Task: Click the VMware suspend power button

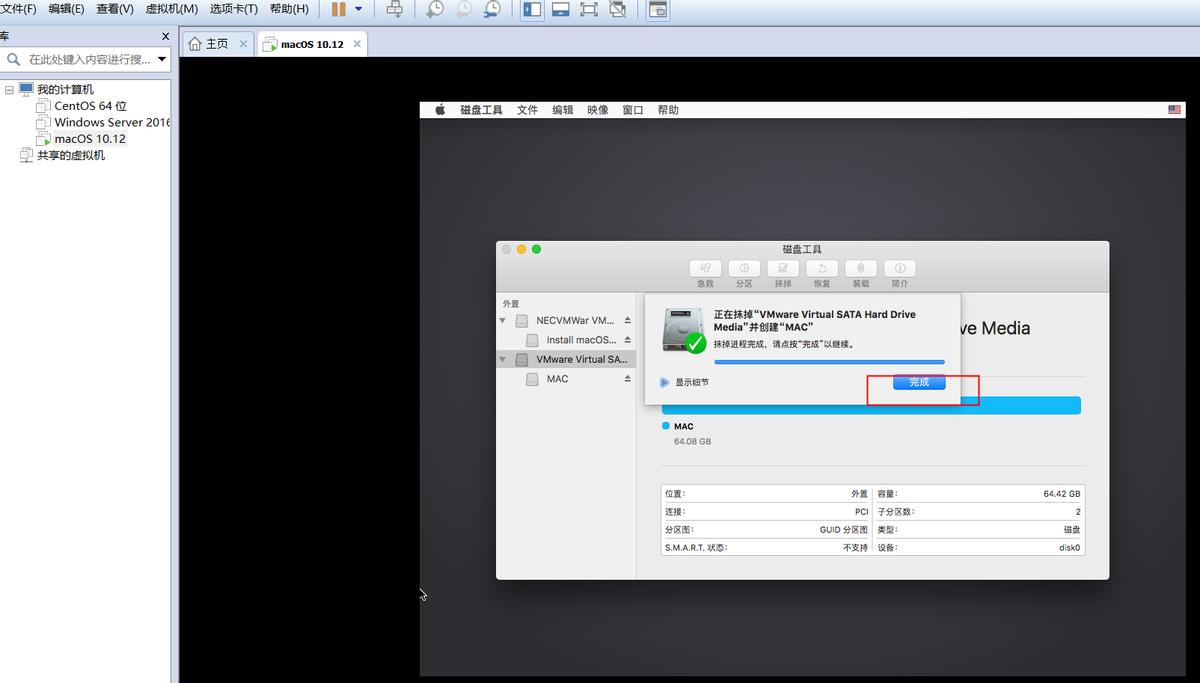Action: coord(339,9)
